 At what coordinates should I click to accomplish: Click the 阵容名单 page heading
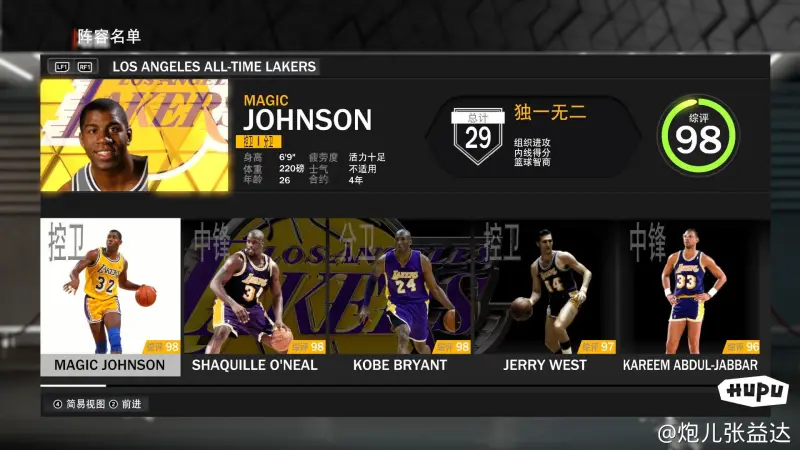click(109, 37)
